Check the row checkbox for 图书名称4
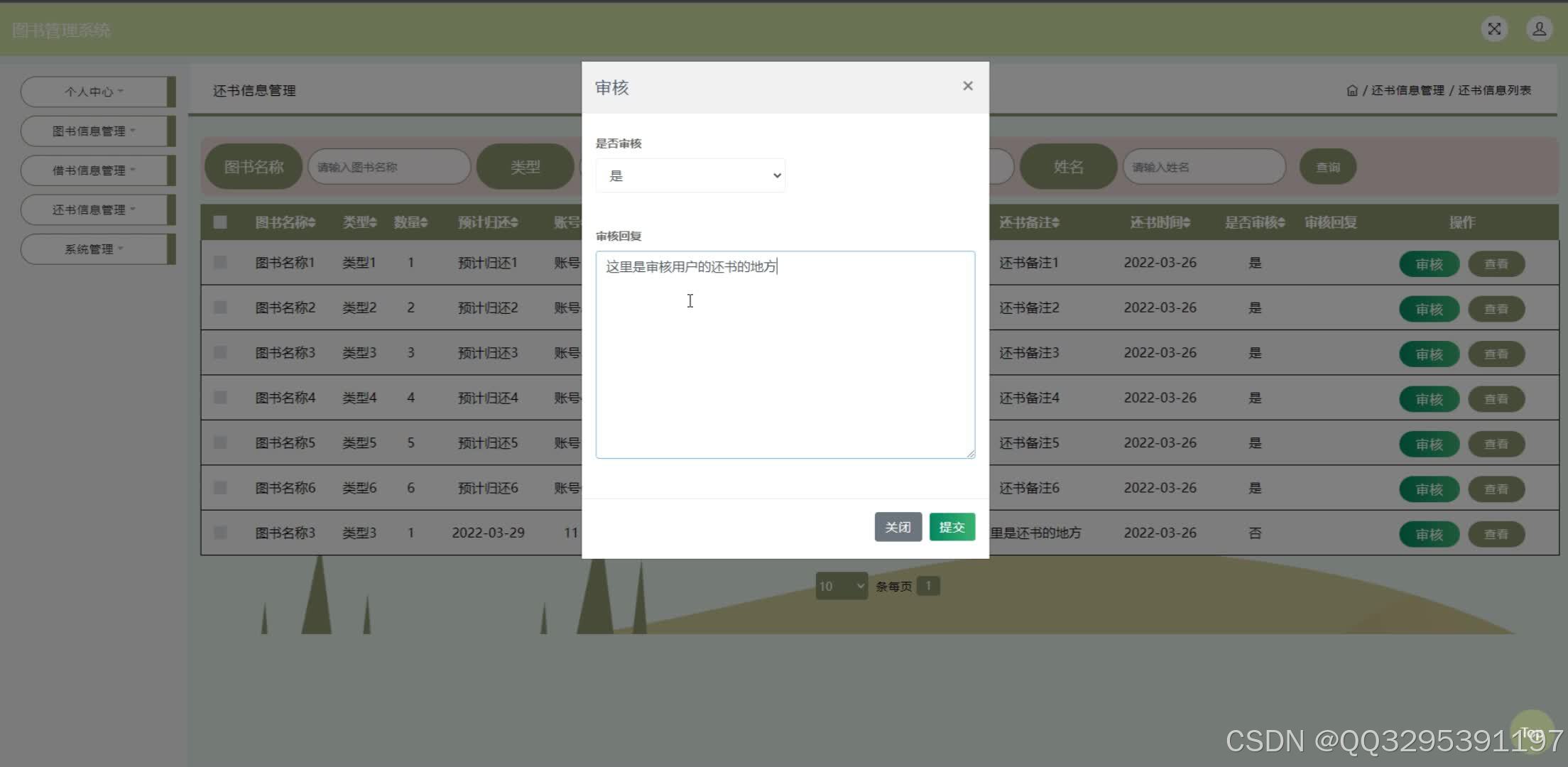1568x767 pixels. 220,398
